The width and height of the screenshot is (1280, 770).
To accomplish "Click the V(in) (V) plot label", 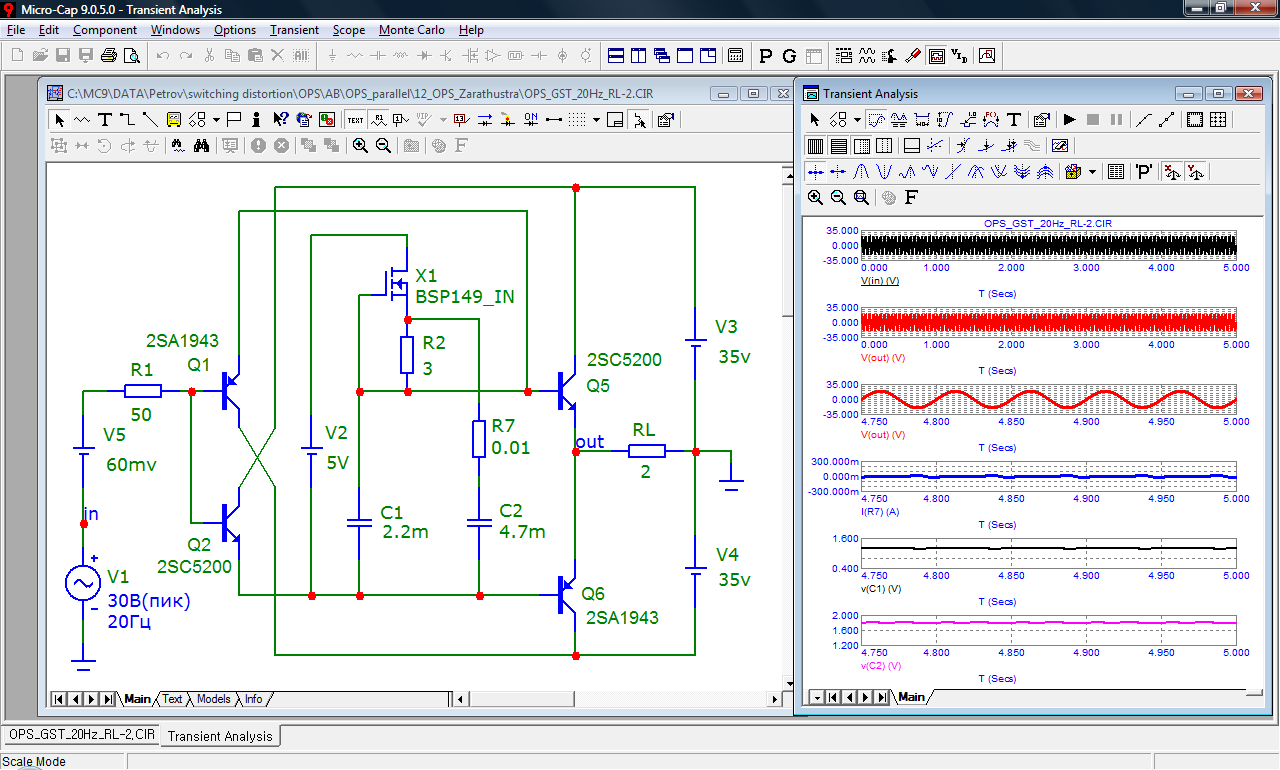I will (880, 281).
